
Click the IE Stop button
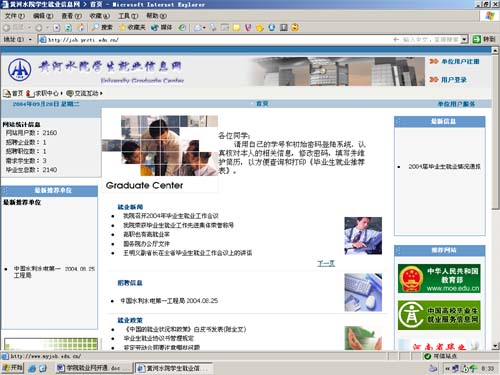[x=56, y=28]
